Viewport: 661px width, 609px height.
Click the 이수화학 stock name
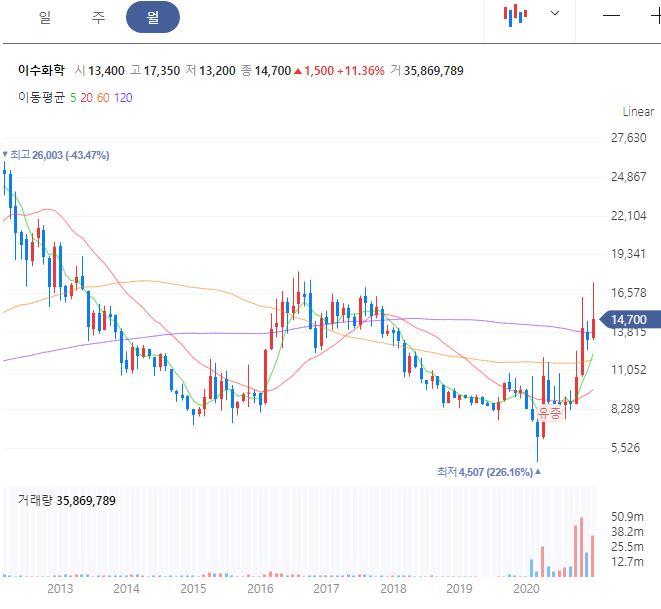41,70
